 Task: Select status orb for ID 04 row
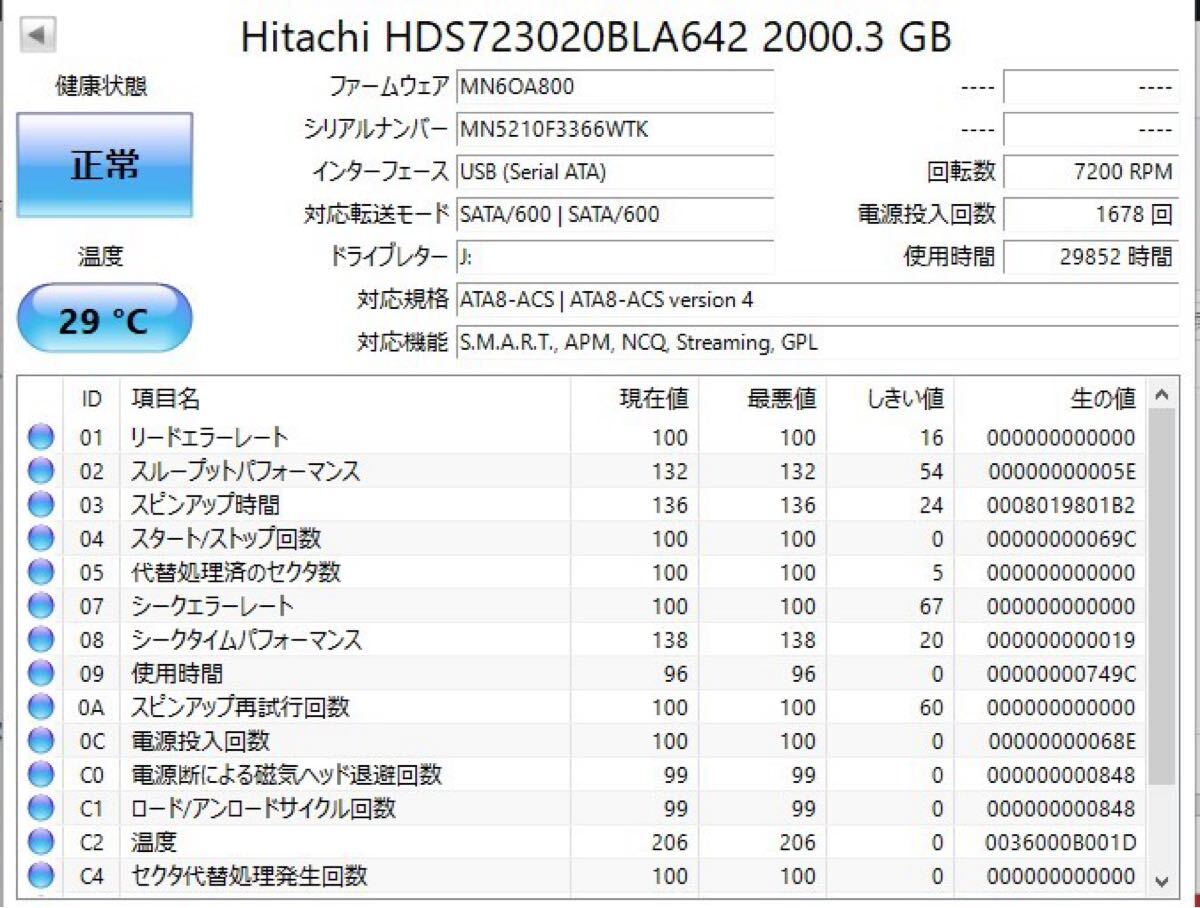tap(41, 539)
